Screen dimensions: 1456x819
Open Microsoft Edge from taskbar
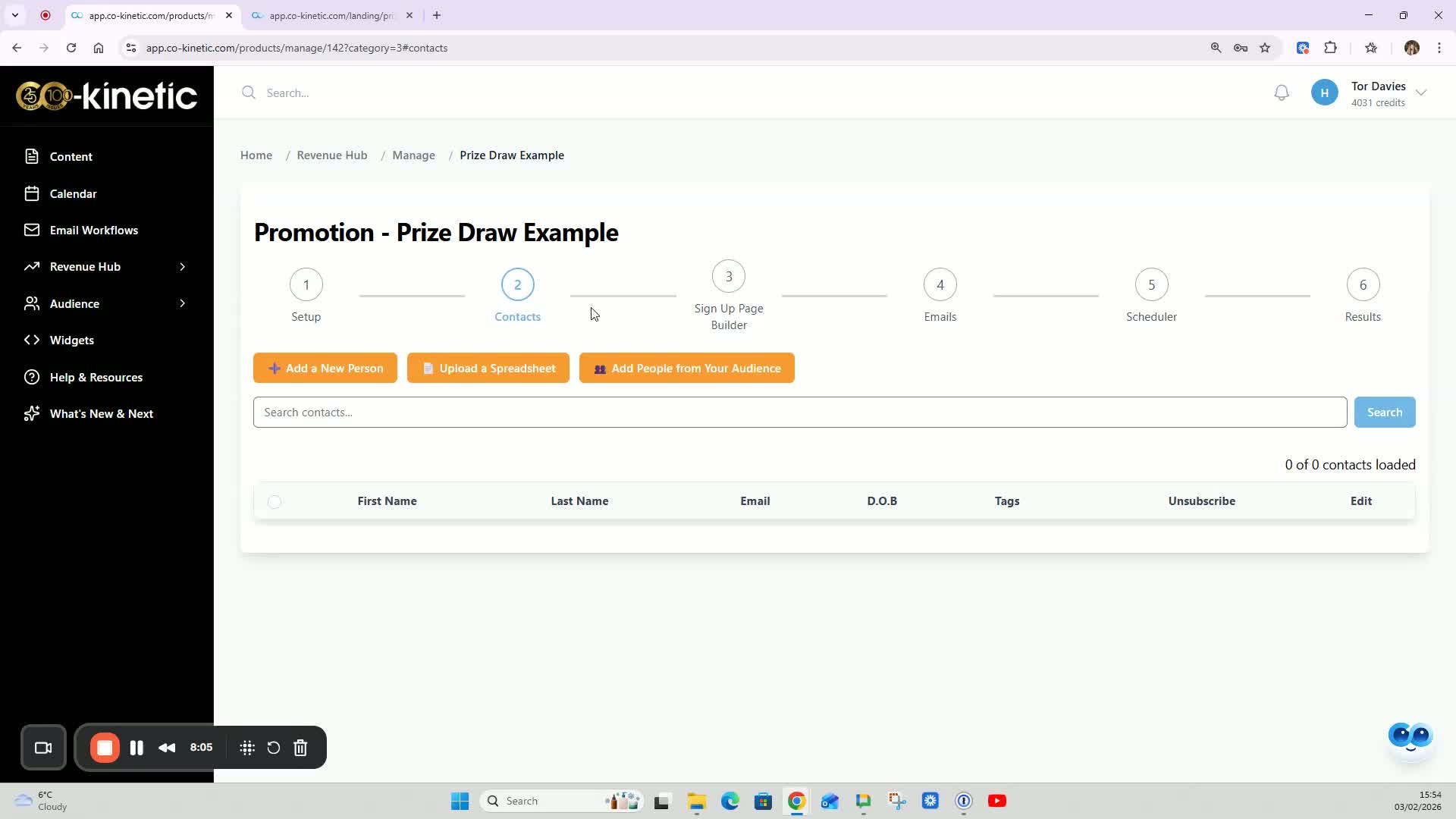point(730,802)
